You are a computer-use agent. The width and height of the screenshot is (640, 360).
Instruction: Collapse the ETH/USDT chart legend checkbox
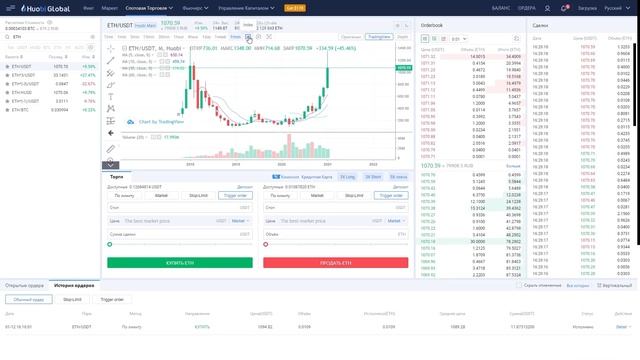tap(124, 48)
